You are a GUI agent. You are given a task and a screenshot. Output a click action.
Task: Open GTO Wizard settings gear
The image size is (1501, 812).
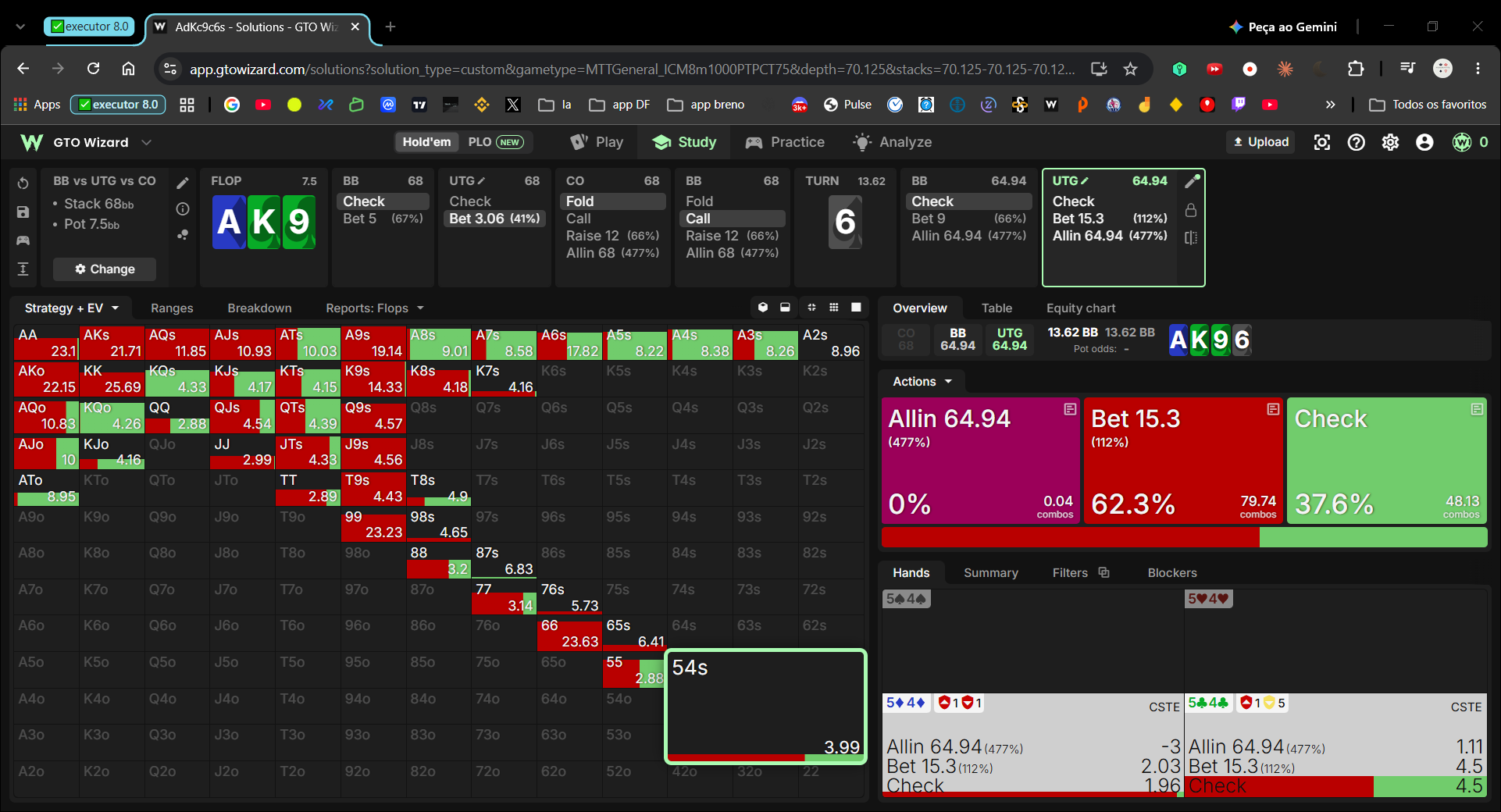click(1391, 142)
